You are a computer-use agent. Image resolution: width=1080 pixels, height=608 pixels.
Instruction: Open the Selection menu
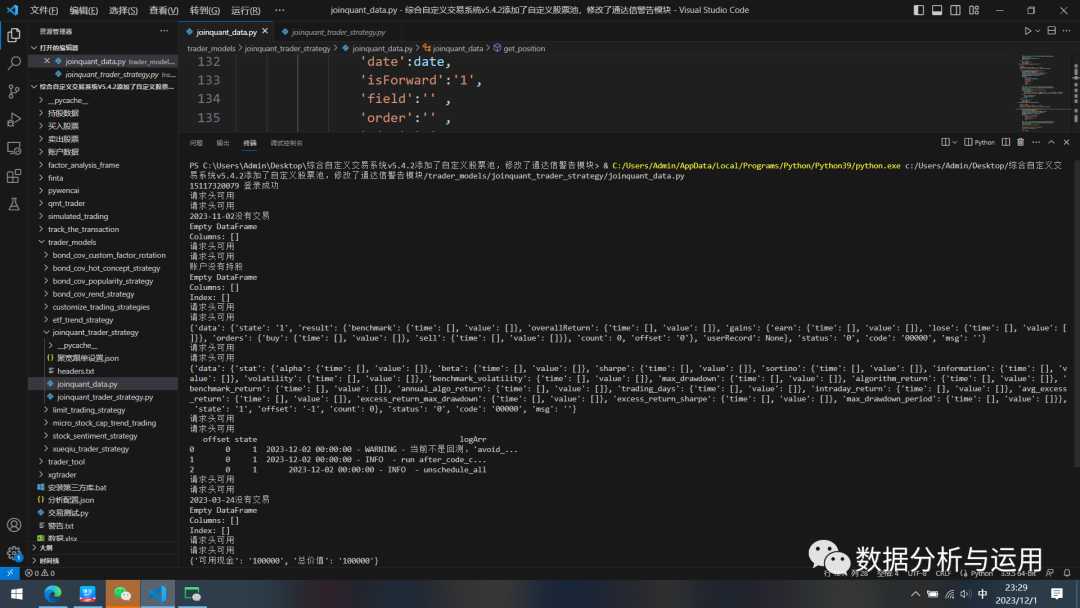click(123, 10)
